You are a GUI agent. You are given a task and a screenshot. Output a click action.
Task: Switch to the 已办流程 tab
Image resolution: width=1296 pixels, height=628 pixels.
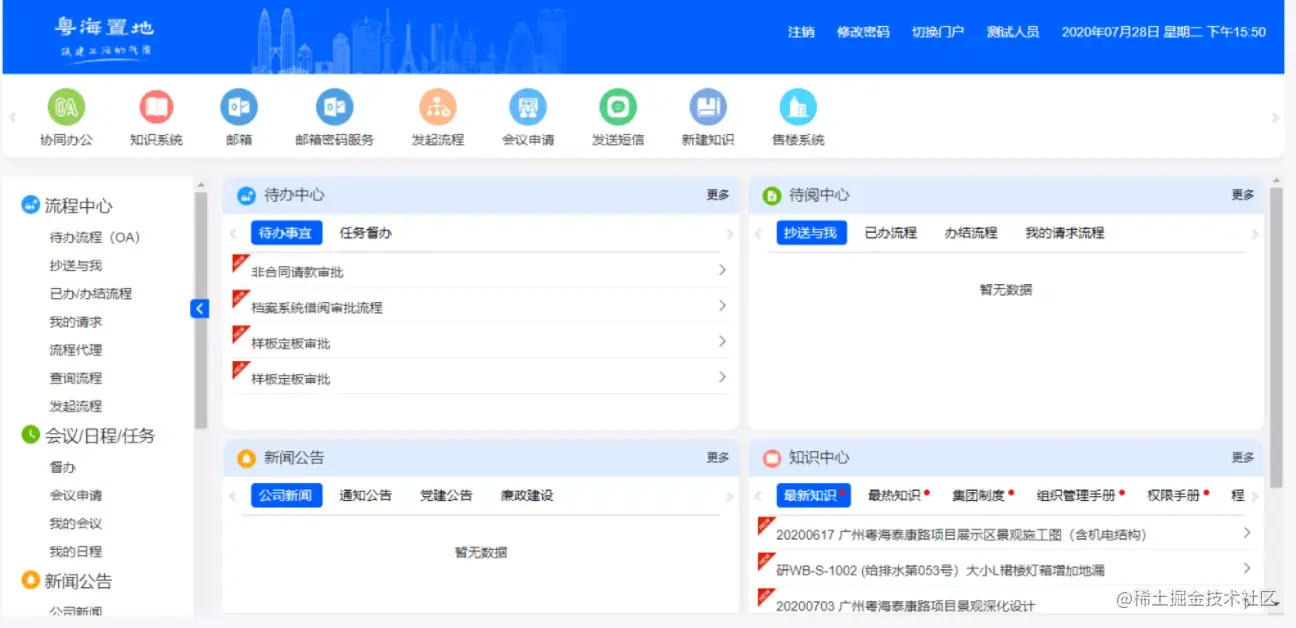click(x=890, y=233)
